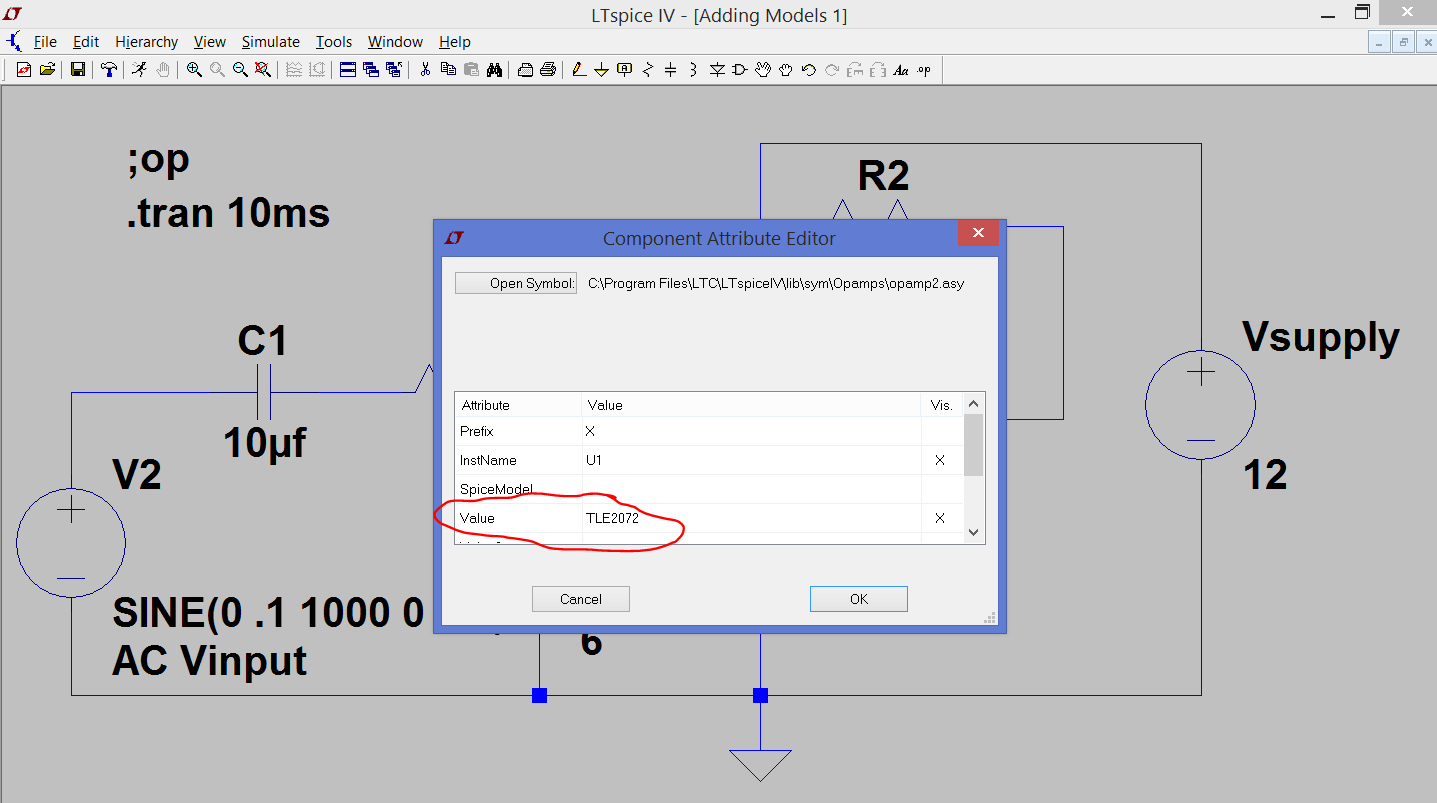Image resolution: width=1437 pixels, height=803 pixels.
Task: Select the Draw Wire pencil tool
Action: 579,70
